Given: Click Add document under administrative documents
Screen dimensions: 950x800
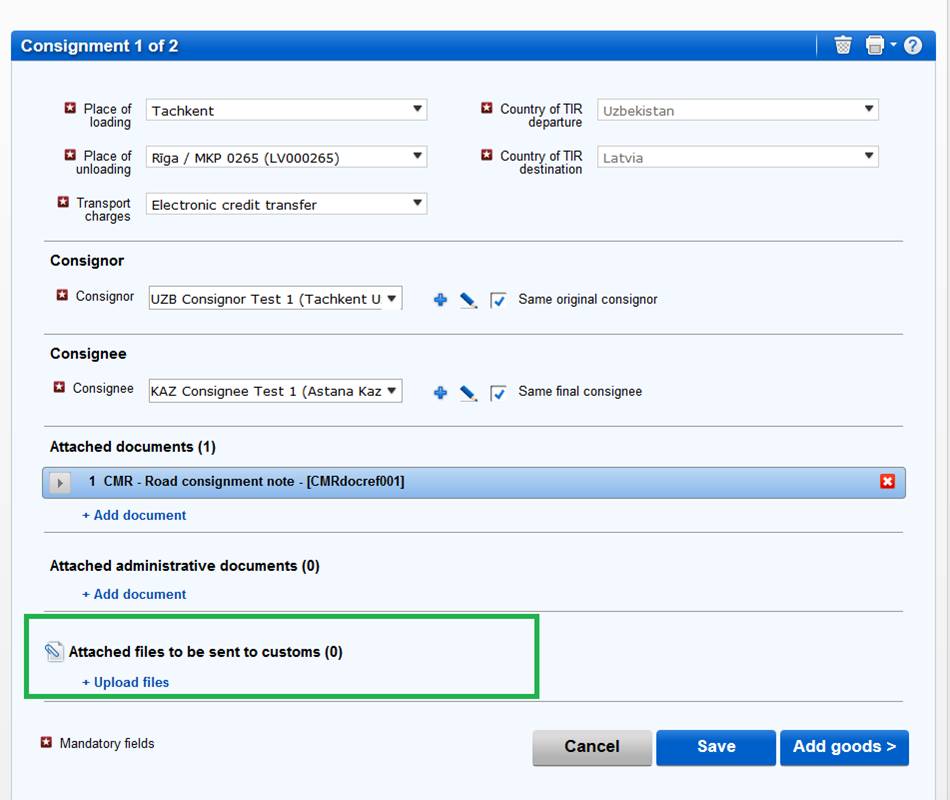Looking at the screenshot, I should pos(134,594).
